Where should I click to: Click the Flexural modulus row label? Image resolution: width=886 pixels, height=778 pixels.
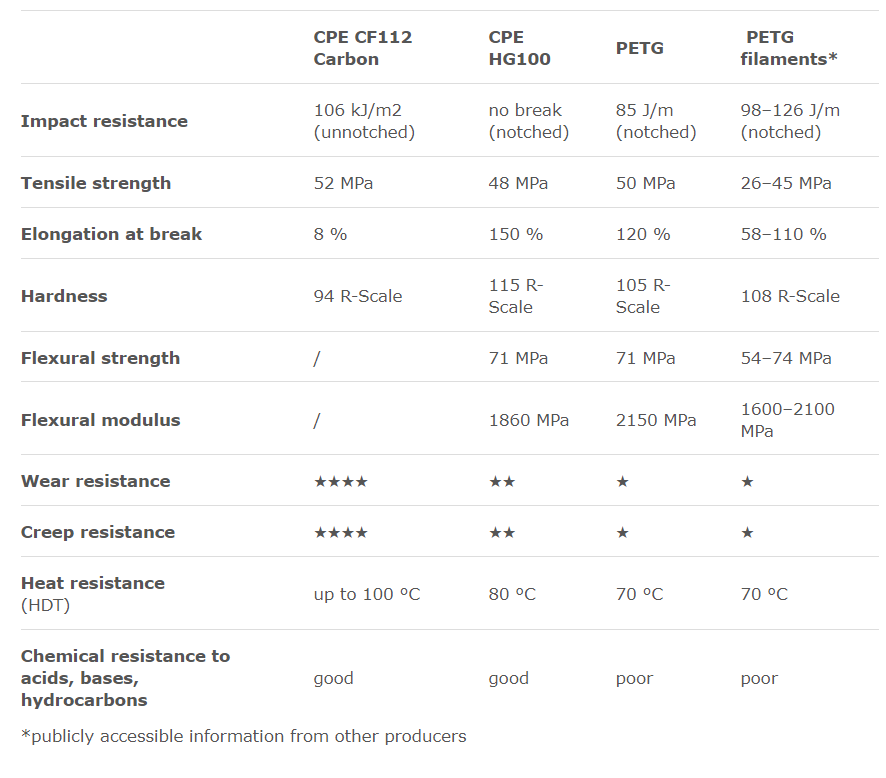(x=100, y=420)
